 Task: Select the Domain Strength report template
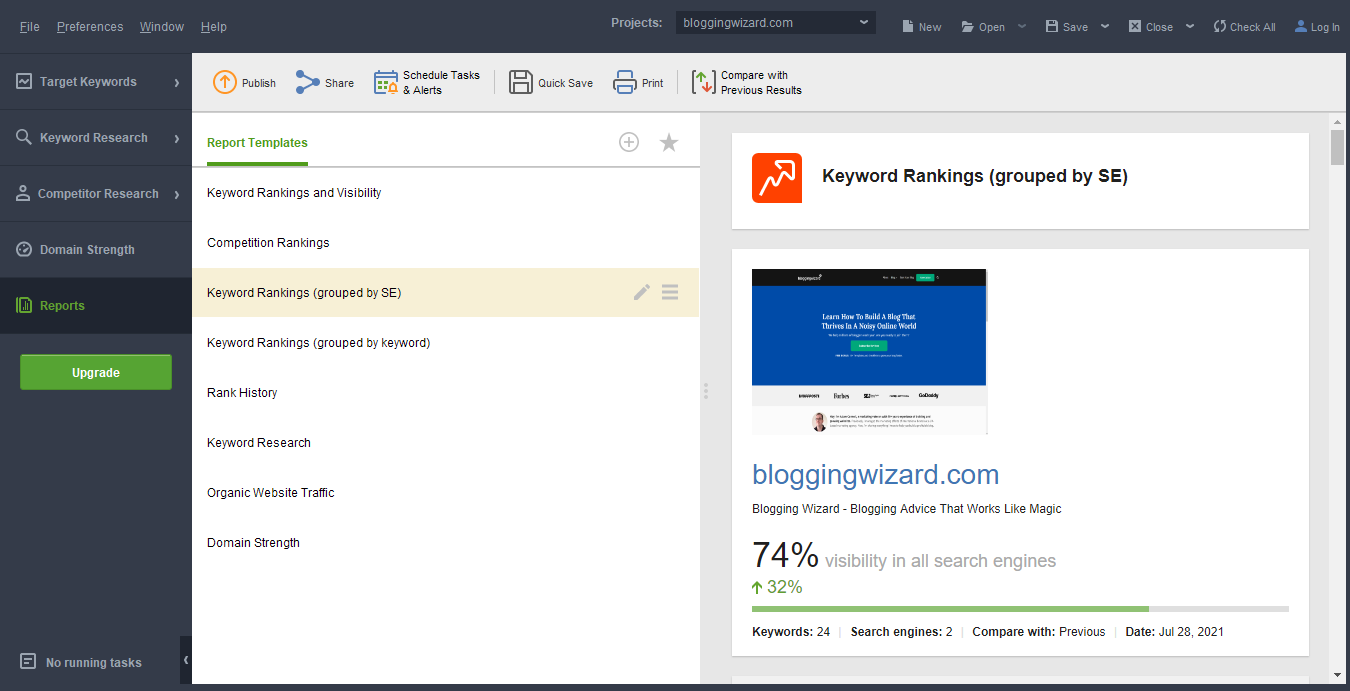pos(445,543)
